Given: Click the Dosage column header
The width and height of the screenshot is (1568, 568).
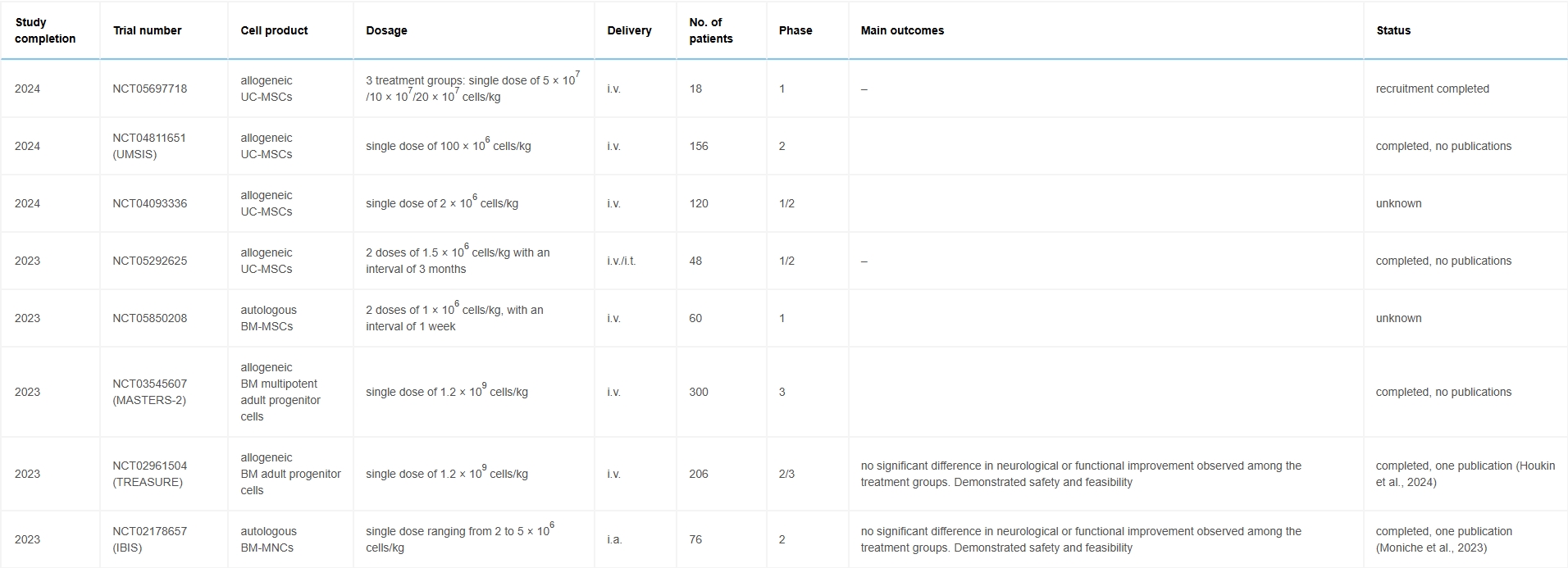Looking at the screenshot, I should click(x=386, y=30).
